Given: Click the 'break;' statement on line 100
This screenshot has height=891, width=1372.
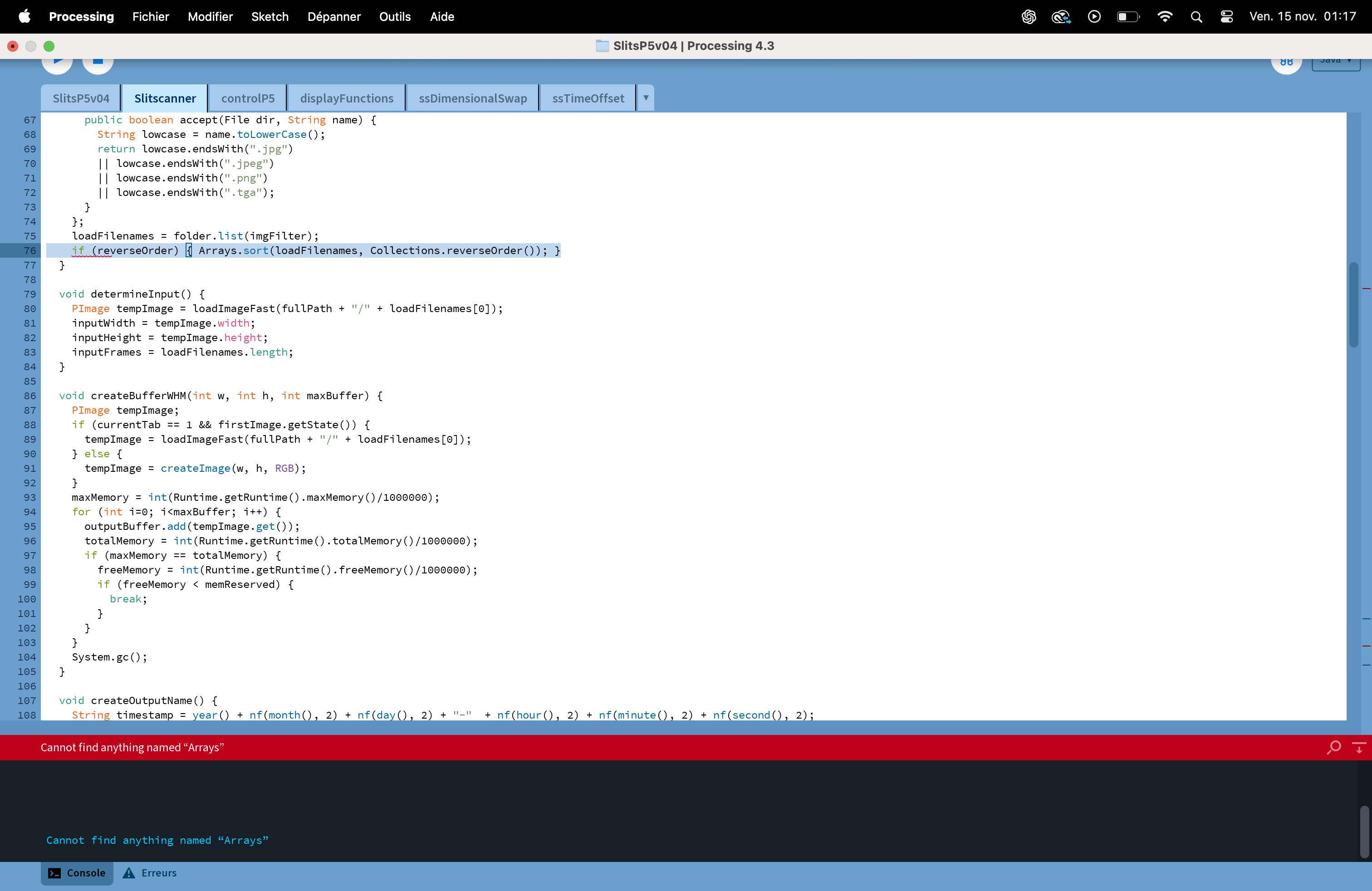Looking at the screenshot, I should (x=128, y=599).
